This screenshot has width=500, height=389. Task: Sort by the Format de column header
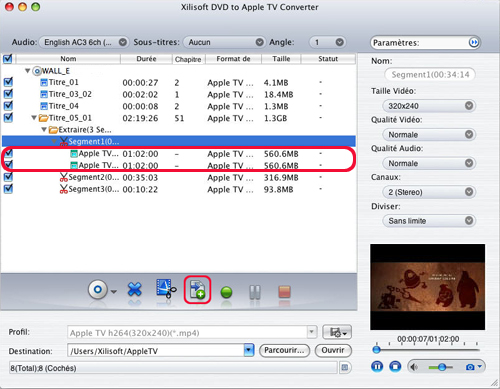(x=233, y=59)
